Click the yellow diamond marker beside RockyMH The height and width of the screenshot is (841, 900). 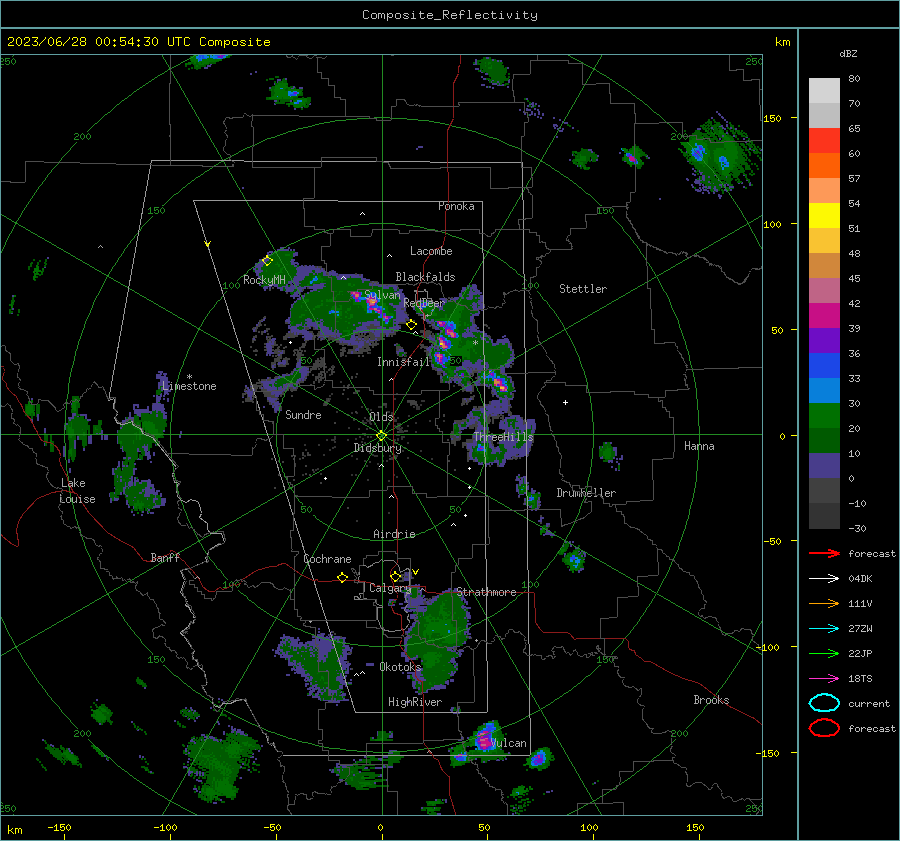coord(267,261)
